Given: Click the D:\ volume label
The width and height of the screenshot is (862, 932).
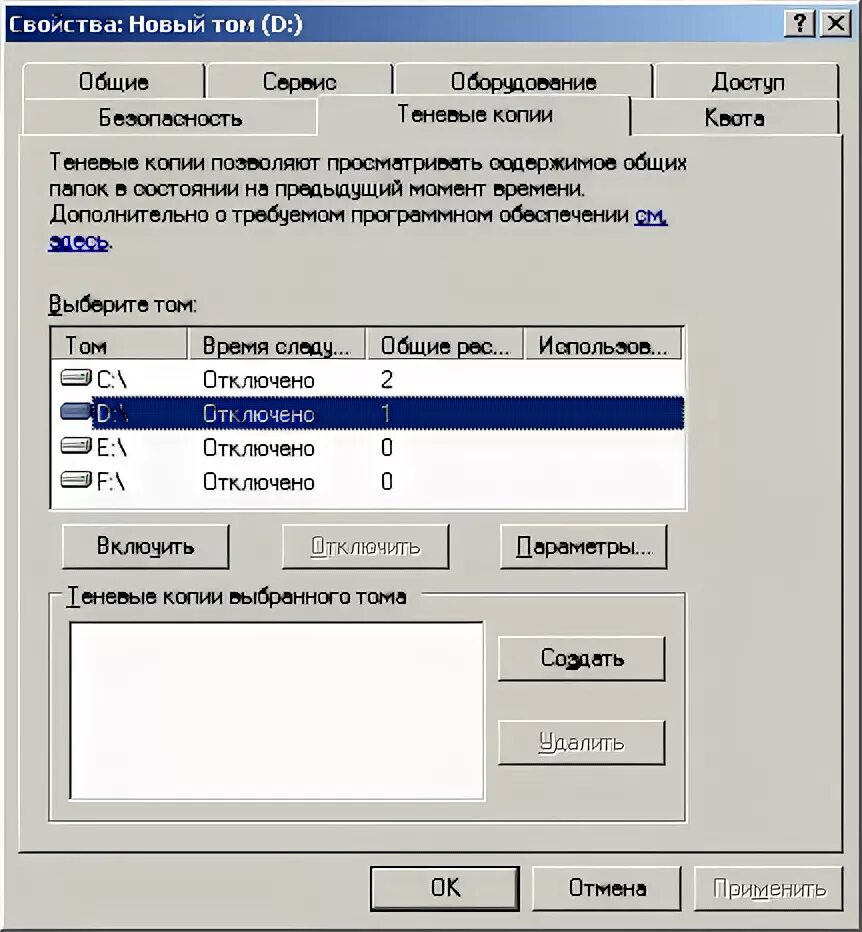Looking at the screenshot, I should pos(112,414).
